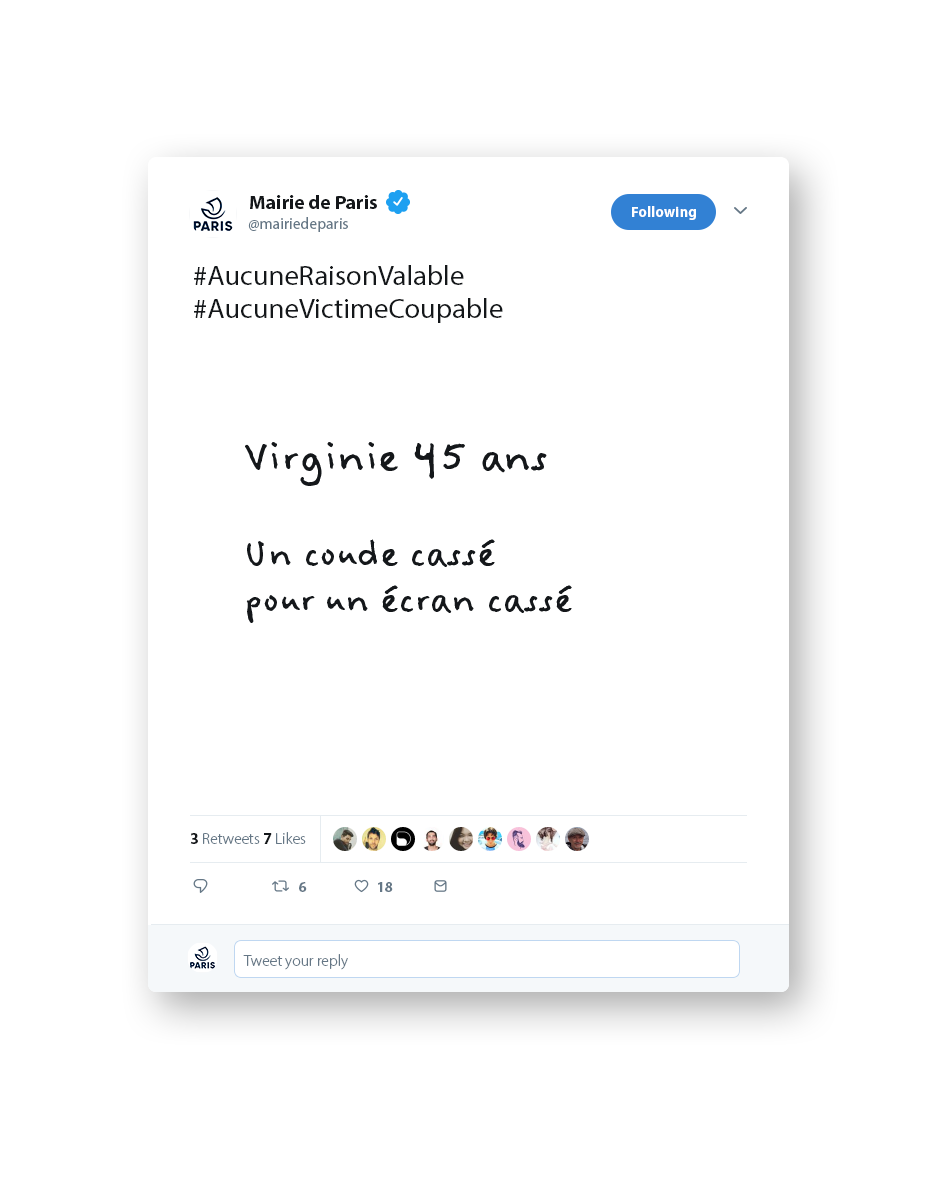Image resolution: width=931 pixels, height=1200 pixels.
Task: Open the pink liker avatar
Action: coord(519,839)
